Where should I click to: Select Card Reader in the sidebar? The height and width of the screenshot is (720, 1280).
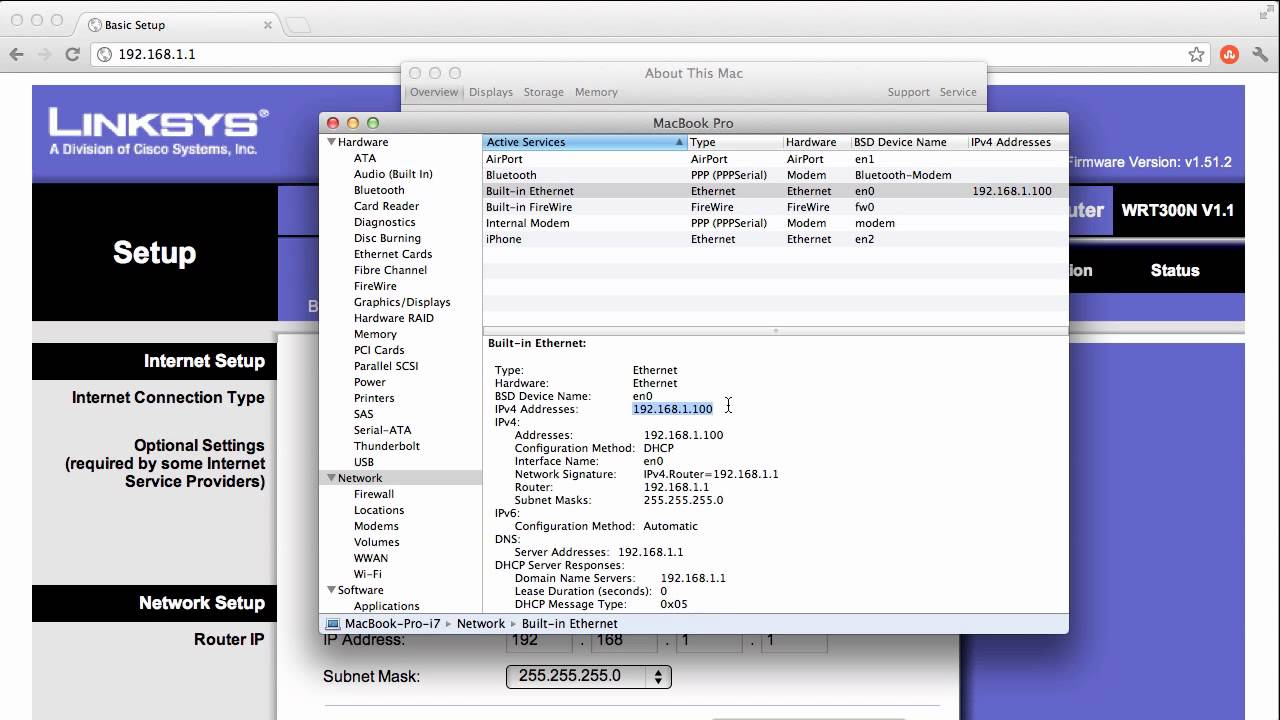[386, 206]
